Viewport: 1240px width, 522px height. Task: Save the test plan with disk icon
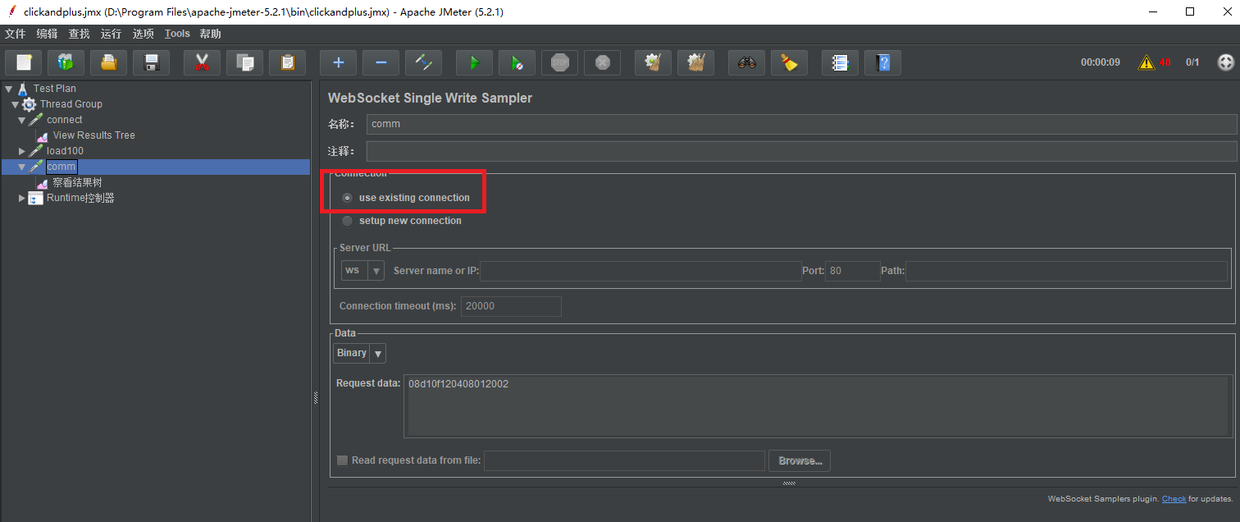click(x=152, y=62)
